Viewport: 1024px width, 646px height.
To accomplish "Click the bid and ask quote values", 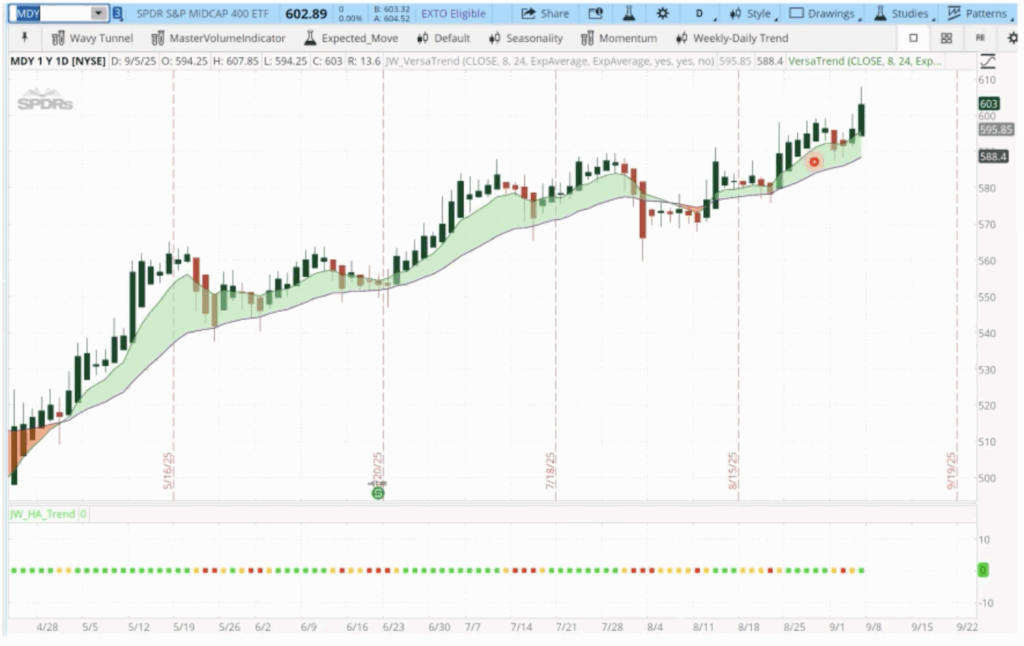I will [392, 13].
